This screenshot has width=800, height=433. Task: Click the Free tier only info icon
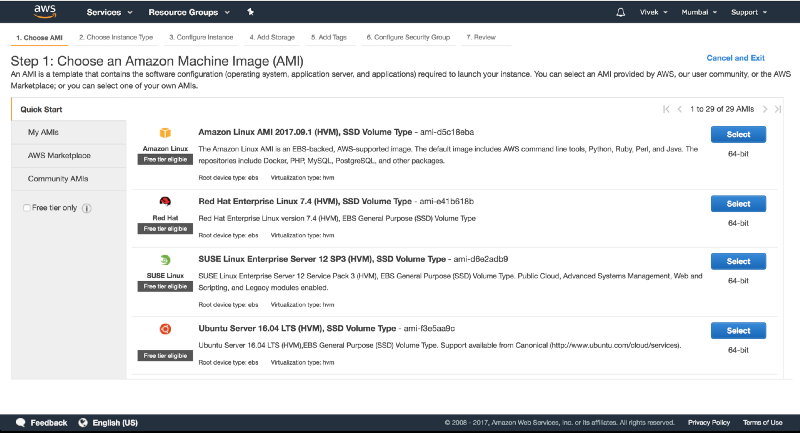[87, 208]
